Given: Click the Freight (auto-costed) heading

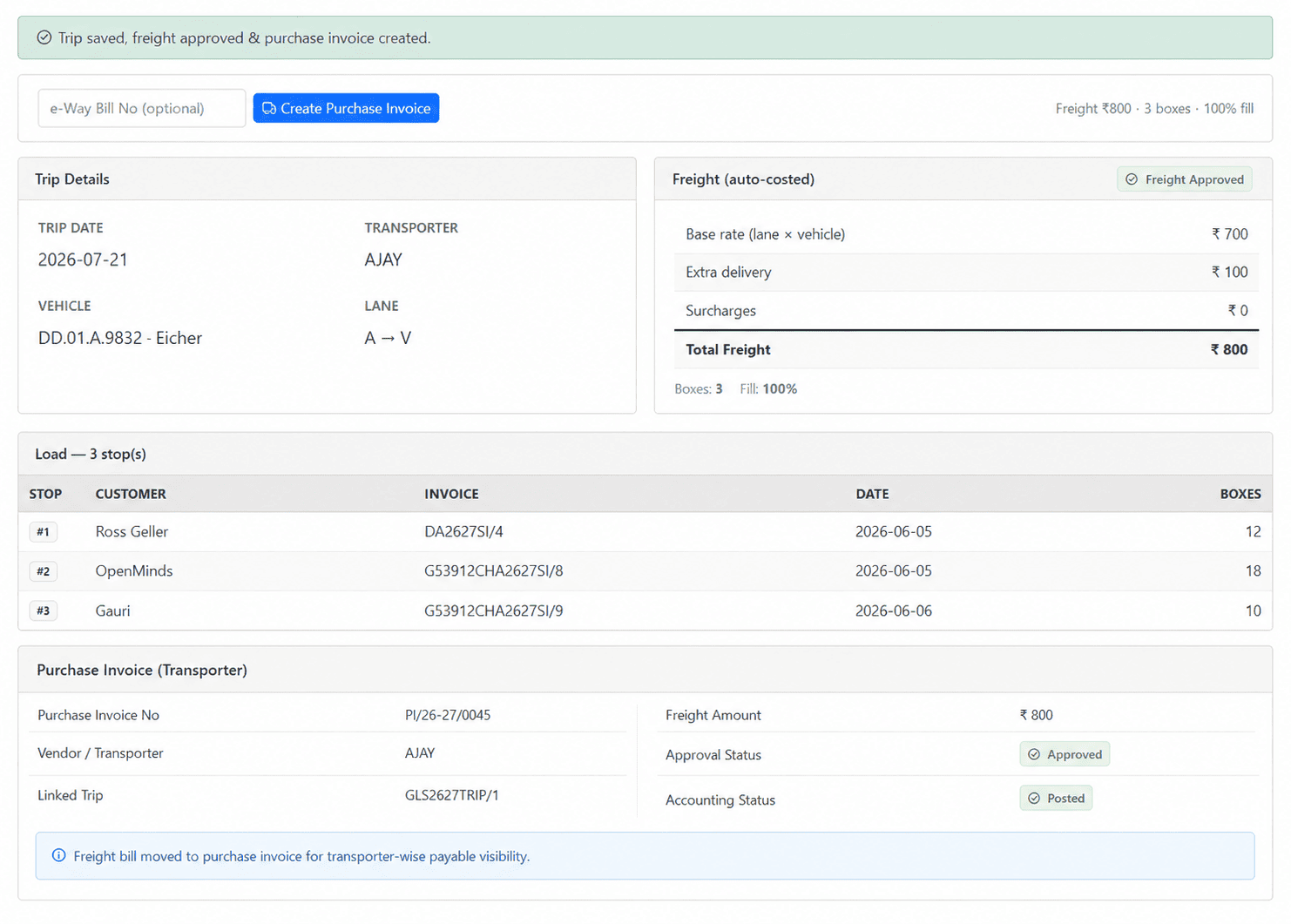Looking at the screenshot, I should [x=744, y=179].
